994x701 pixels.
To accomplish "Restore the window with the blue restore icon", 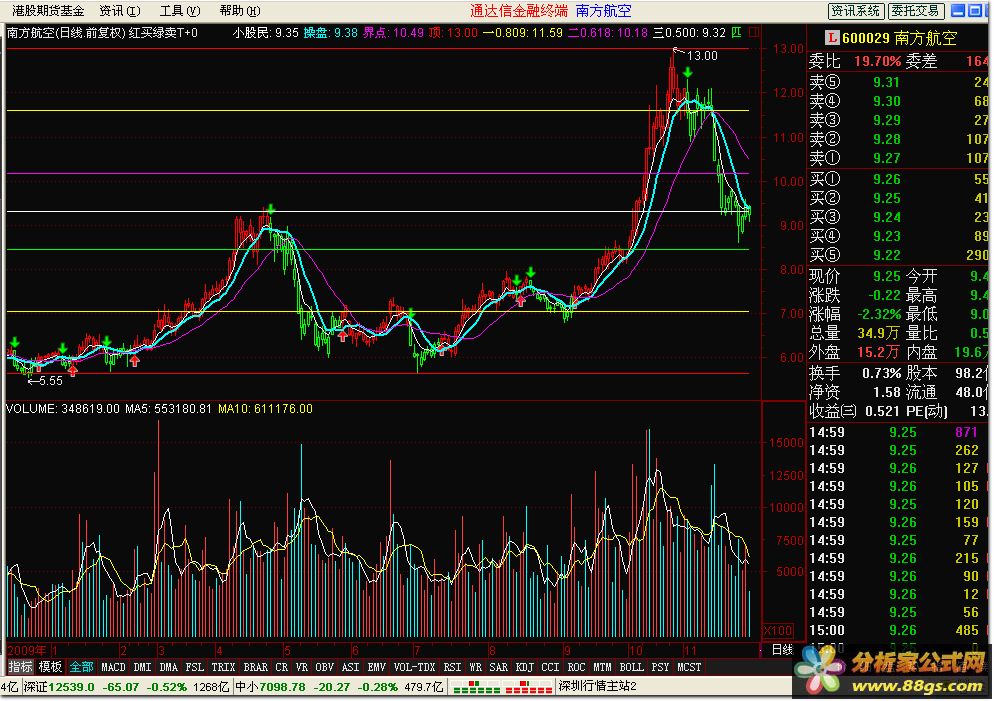I will pyautogui.click(x=975, y=10).
